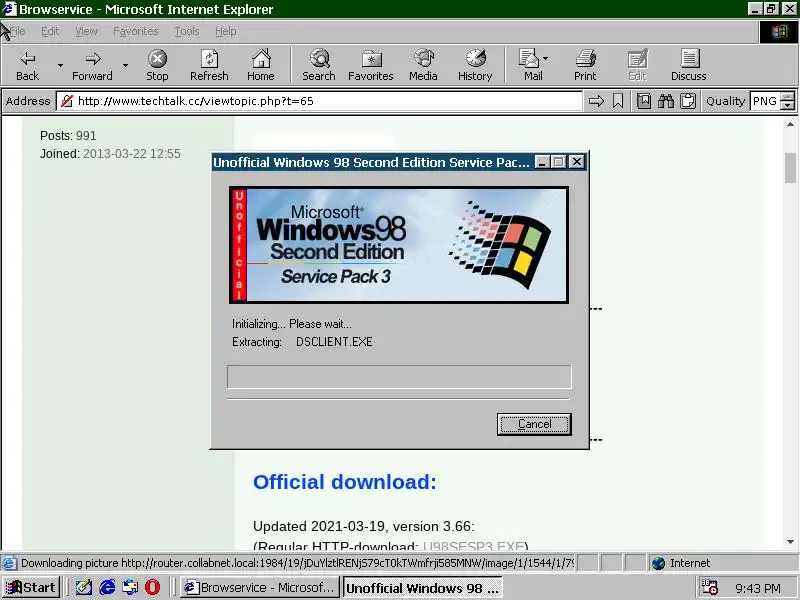This screenshot has width=800, height=600.
Task: Click the Posts: 991 text
Action: coord(68,136)
